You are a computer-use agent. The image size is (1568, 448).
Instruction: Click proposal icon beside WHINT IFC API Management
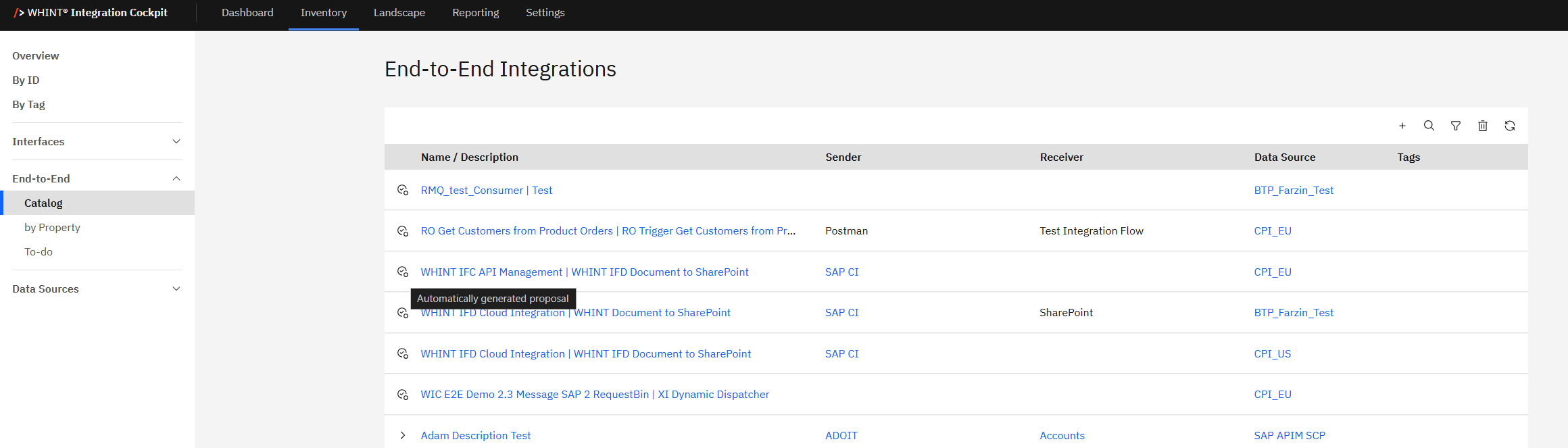(403, 272)
